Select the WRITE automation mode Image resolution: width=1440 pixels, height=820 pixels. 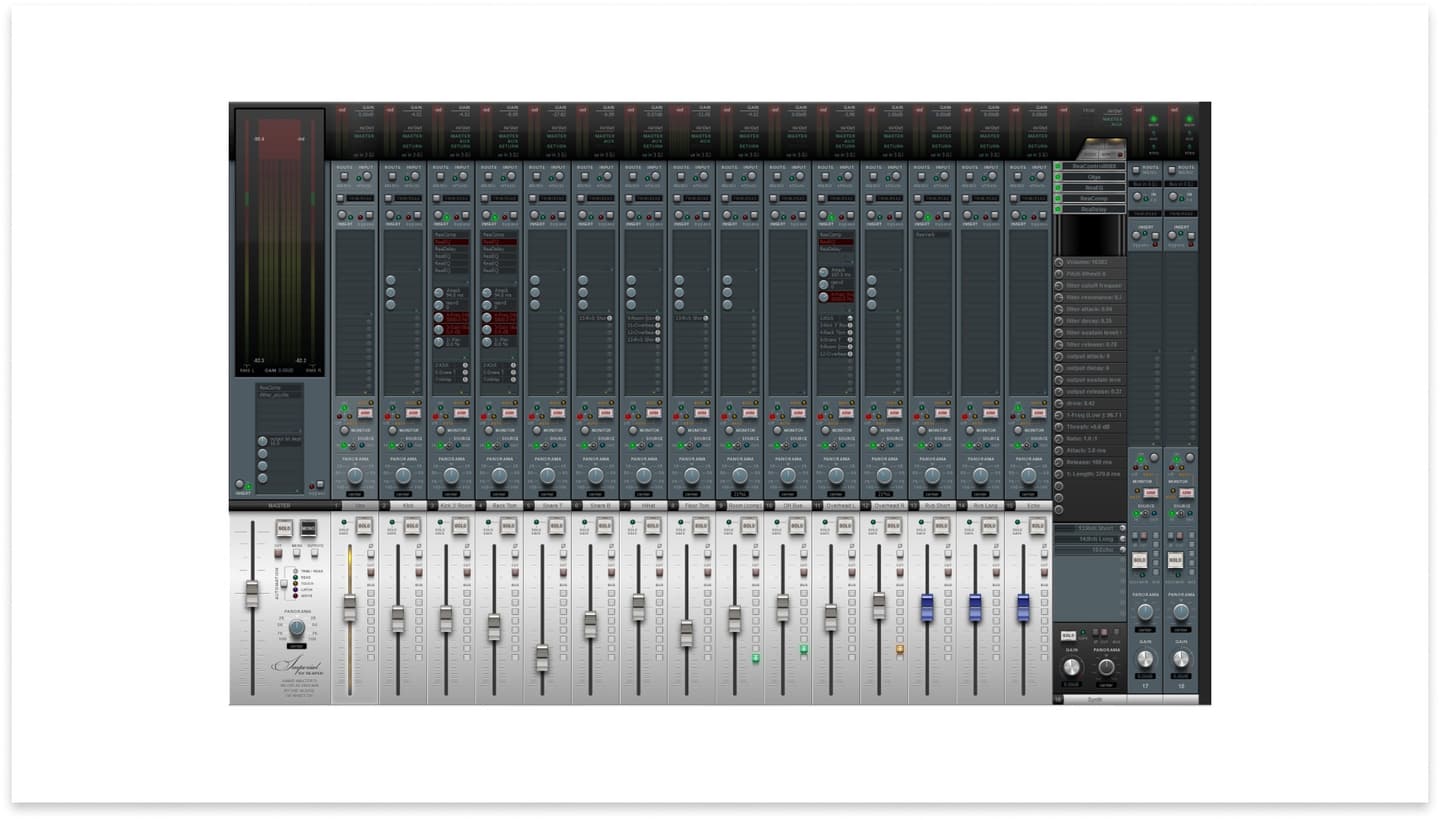click(295, 596)
